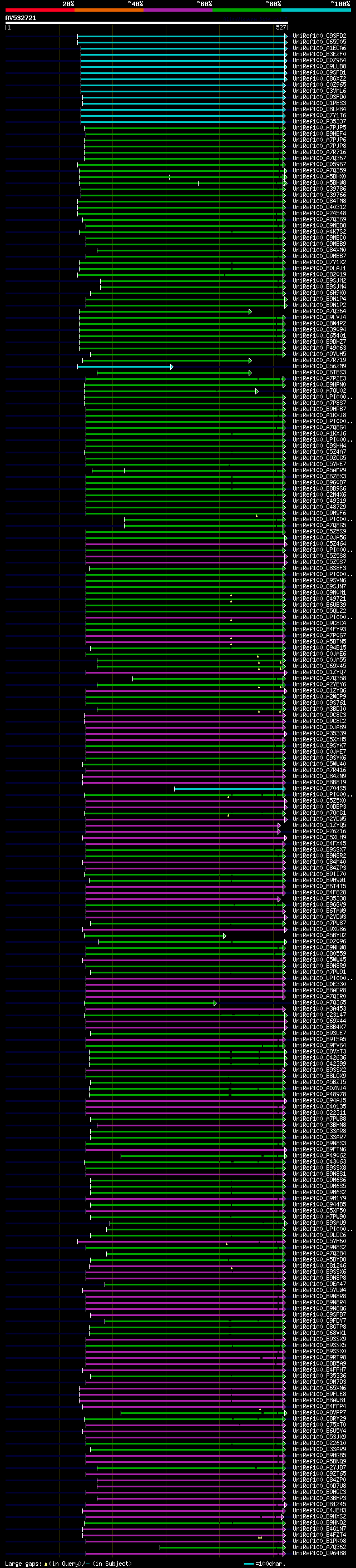This screenshot has height=1568, width=356.
Task: Open hit UniRef100_B6UB39
Action: pyautogui.click(x=319, y=605)
